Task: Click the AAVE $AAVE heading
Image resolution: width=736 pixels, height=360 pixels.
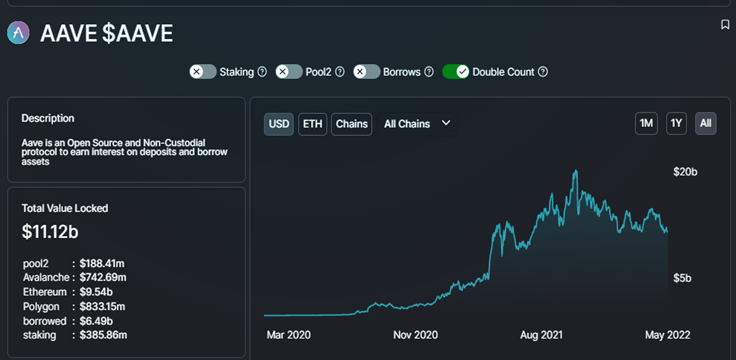Action: 107,34
